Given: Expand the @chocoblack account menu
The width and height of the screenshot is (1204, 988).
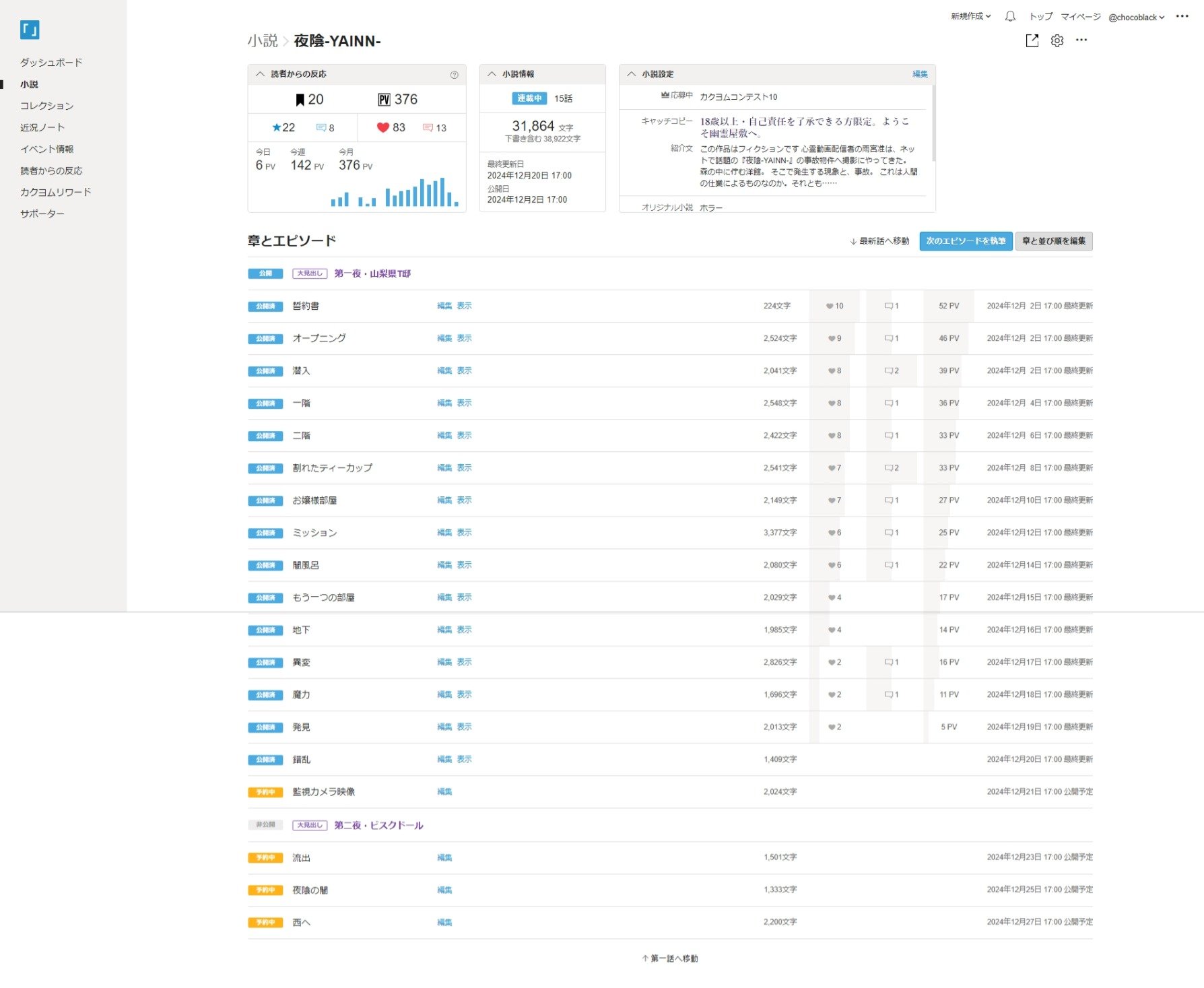Looking at the screenshot, I should pyautogui.click(x=1136, y=18).
